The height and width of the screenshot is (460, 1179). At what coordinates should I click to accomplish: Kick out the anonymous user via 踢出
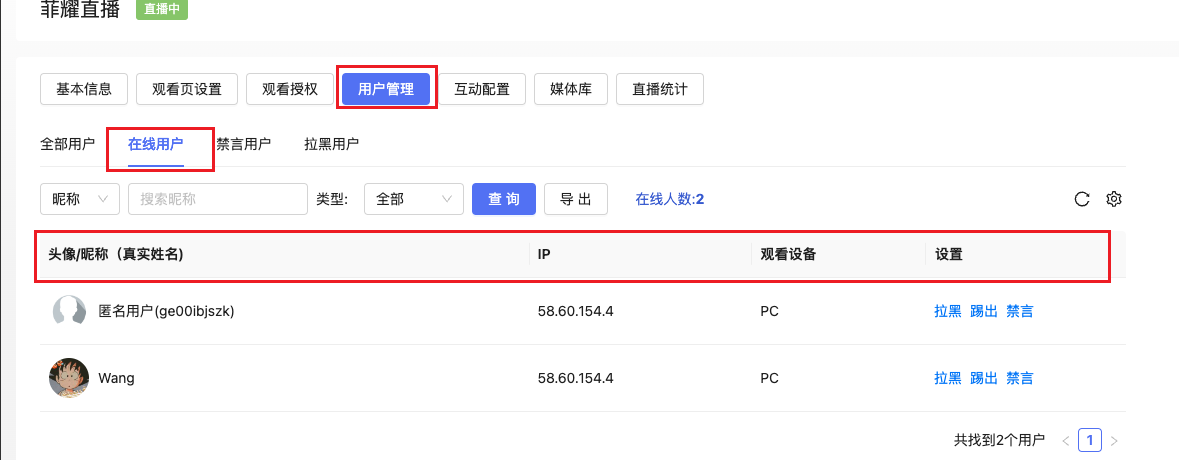pyautogui.click(x=984, y=311)
